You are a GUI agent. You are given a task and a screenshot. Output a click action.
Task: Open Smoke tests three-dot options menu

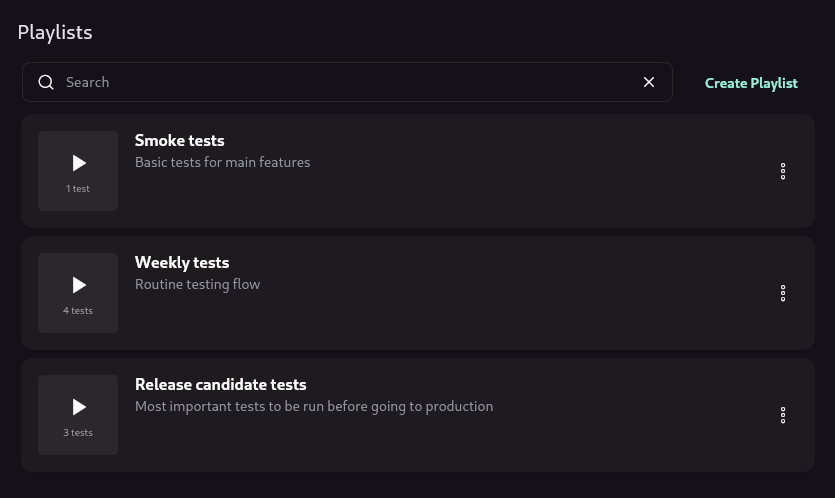point(783,171)
